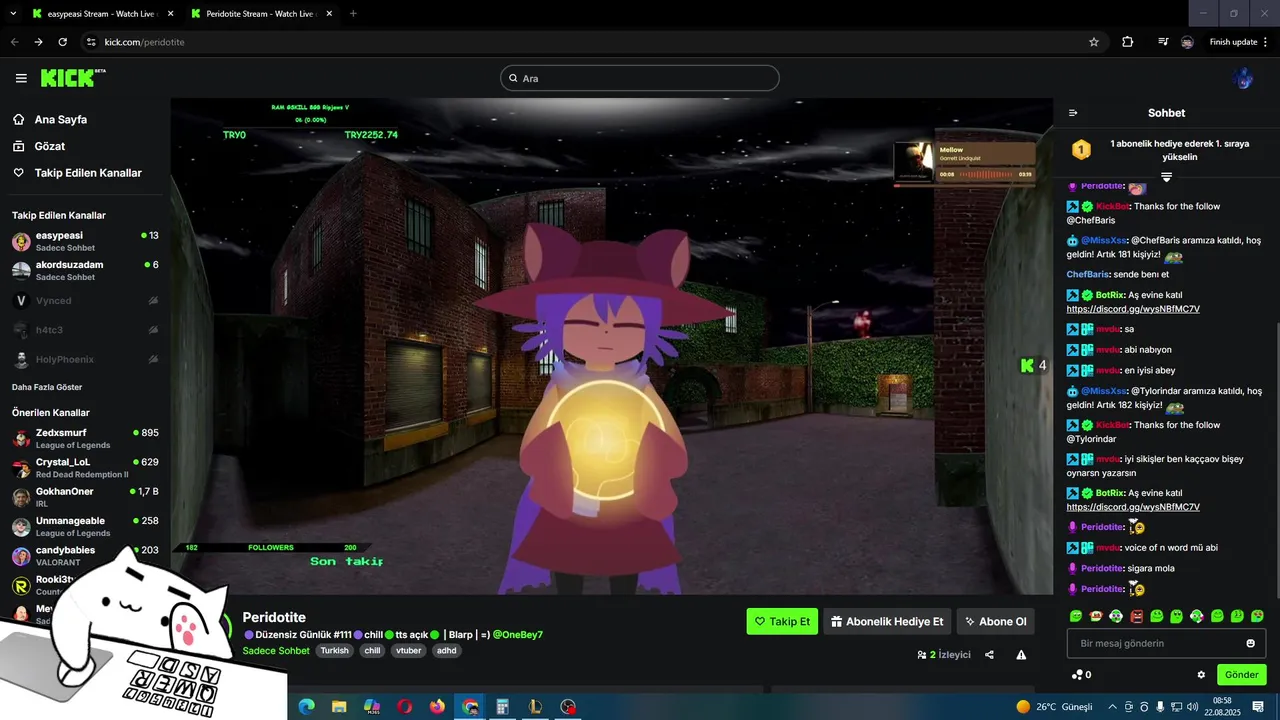Viewport: 1280px width, 720px height.
Task: Open the Chrome browser menu
Action: pos(1265,42)
